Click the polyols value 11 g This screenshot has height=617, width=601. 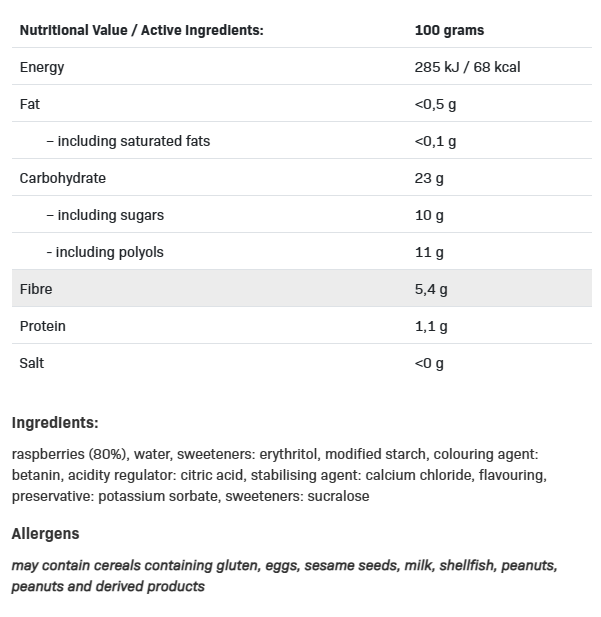tap(429, 252)
